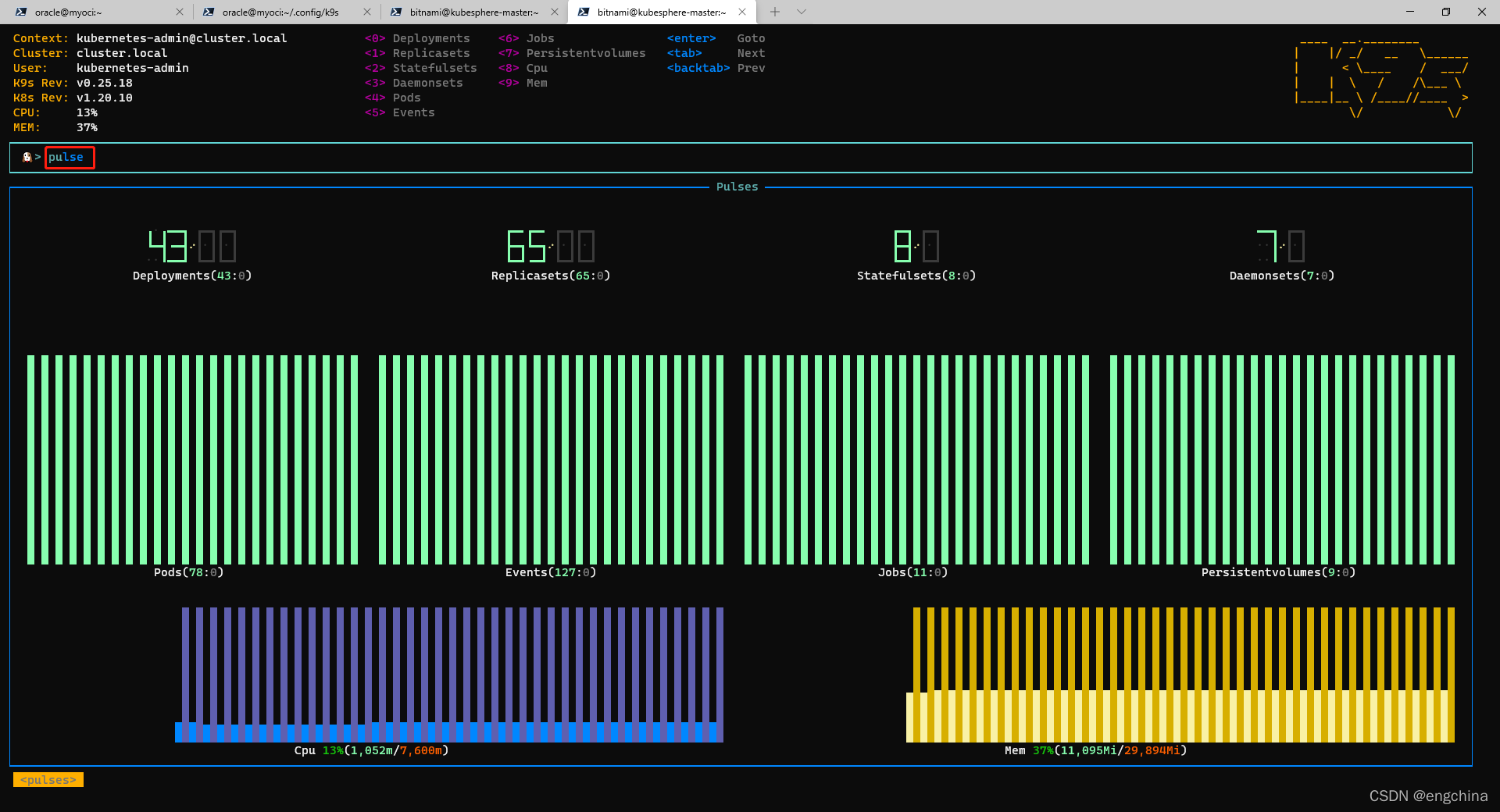1500x812 pixels.
Task: Click the <backtab> Prev hint
Action: 716,68
